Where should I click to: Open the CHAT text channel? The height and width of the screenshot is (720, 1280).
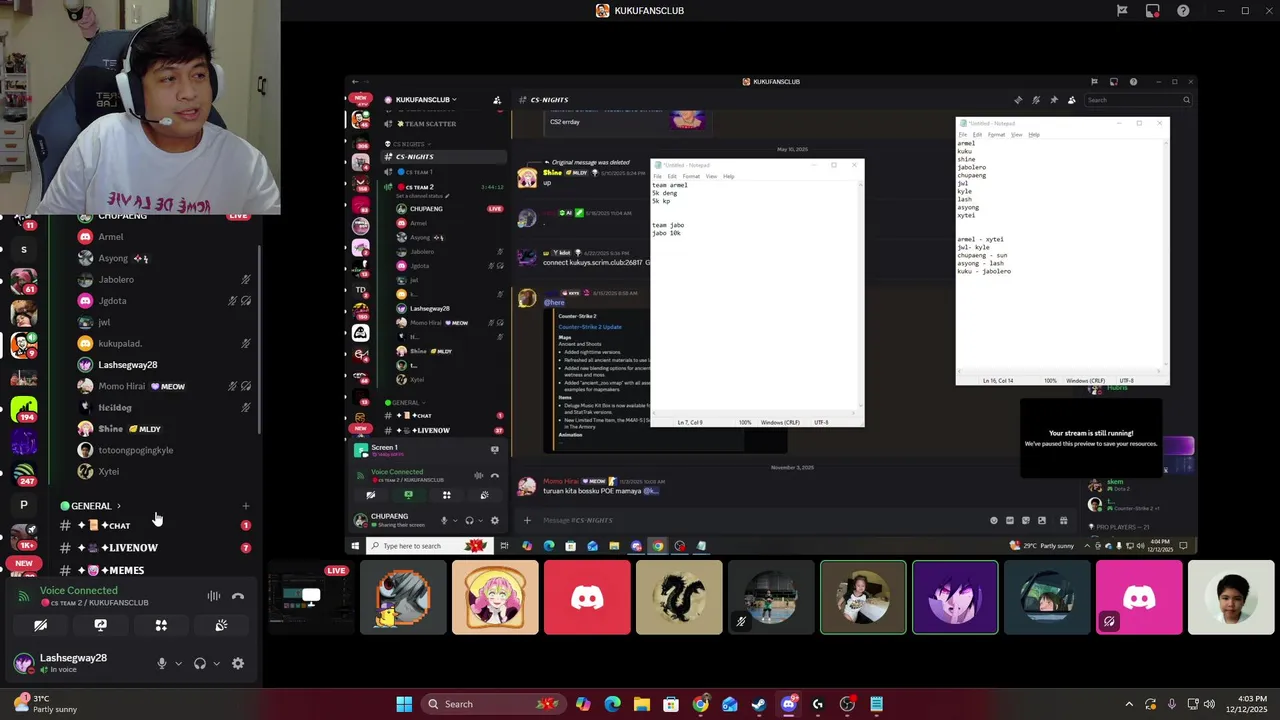[155, 525]
